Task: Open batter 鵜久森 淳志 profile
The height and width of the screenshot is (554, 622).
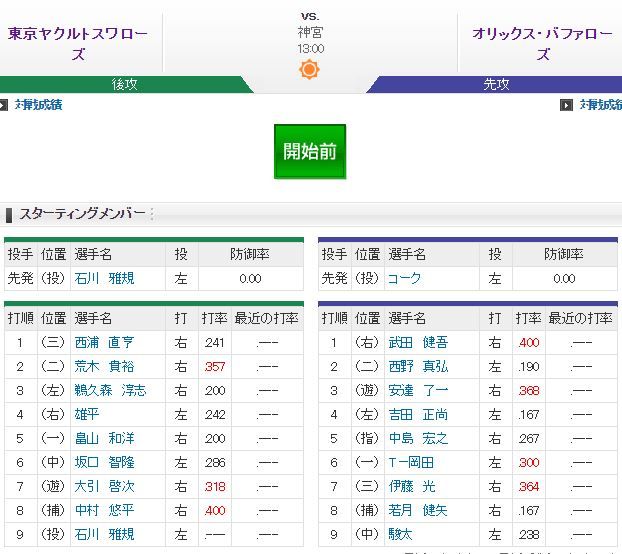Action: click(x=110, y=391)
